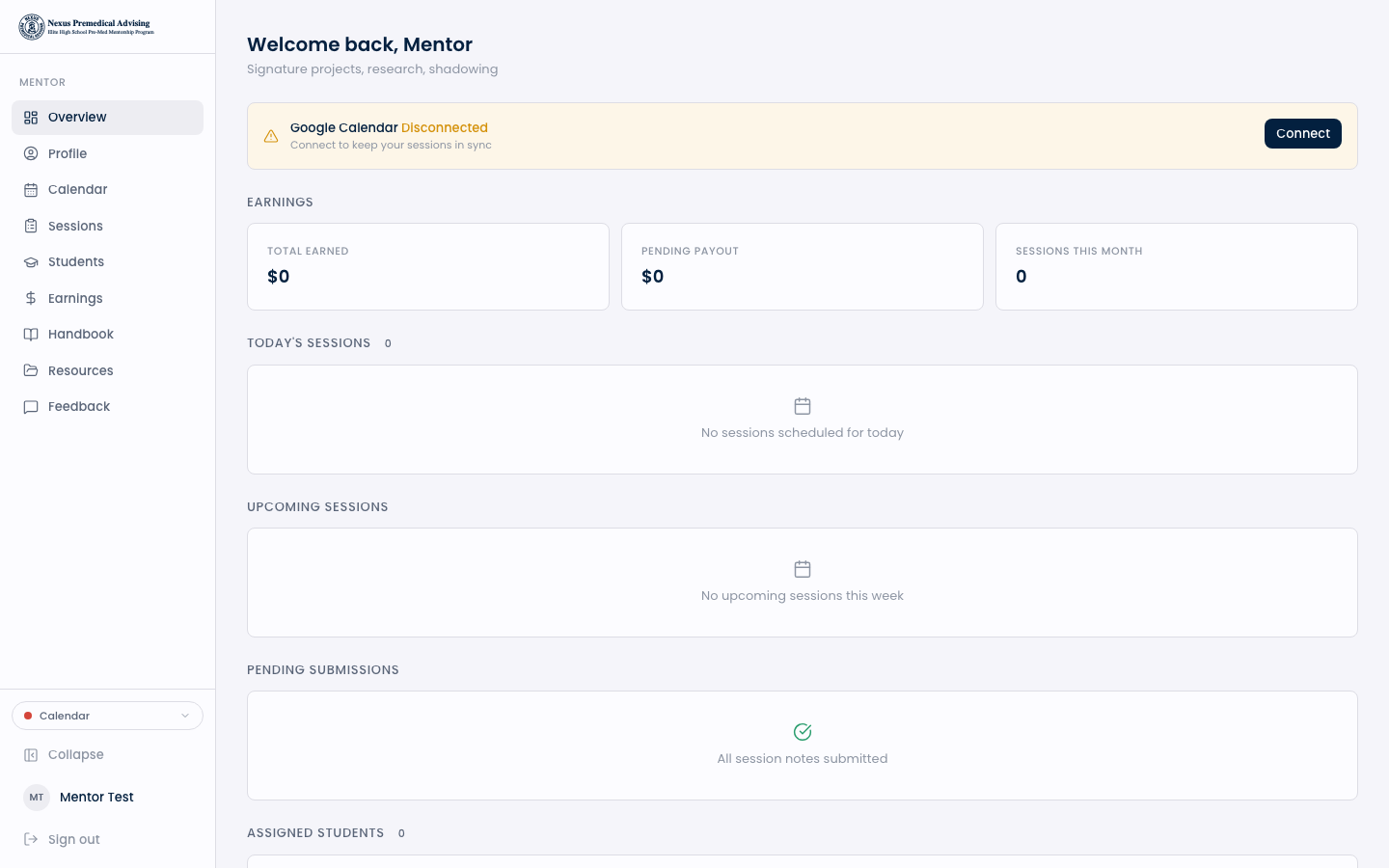Click the Feedback speech bubble icon
This screenshot has width=1389, height=868.
point(31,407)
